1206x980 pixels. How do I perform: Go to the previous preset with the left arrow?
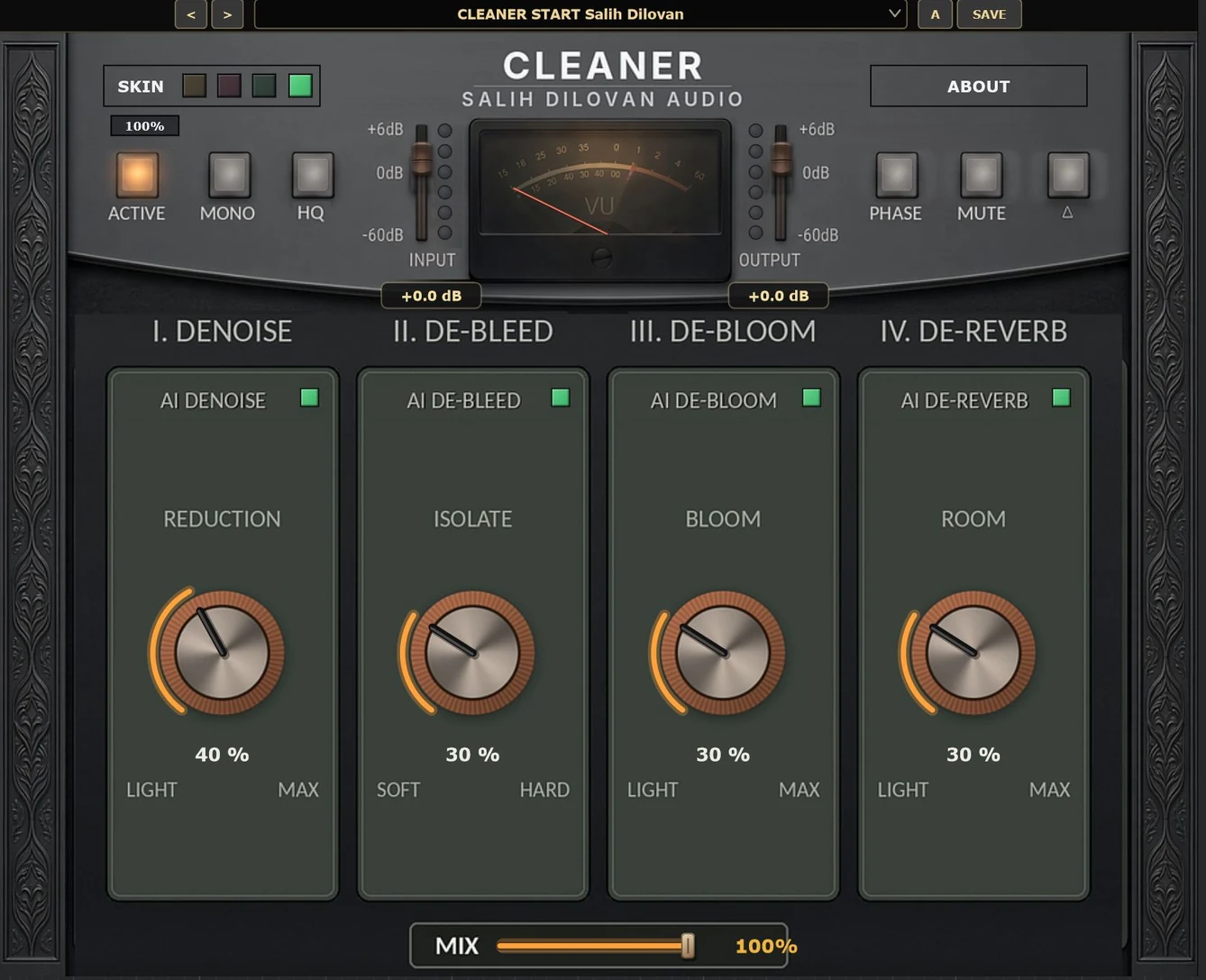point(191,14)
